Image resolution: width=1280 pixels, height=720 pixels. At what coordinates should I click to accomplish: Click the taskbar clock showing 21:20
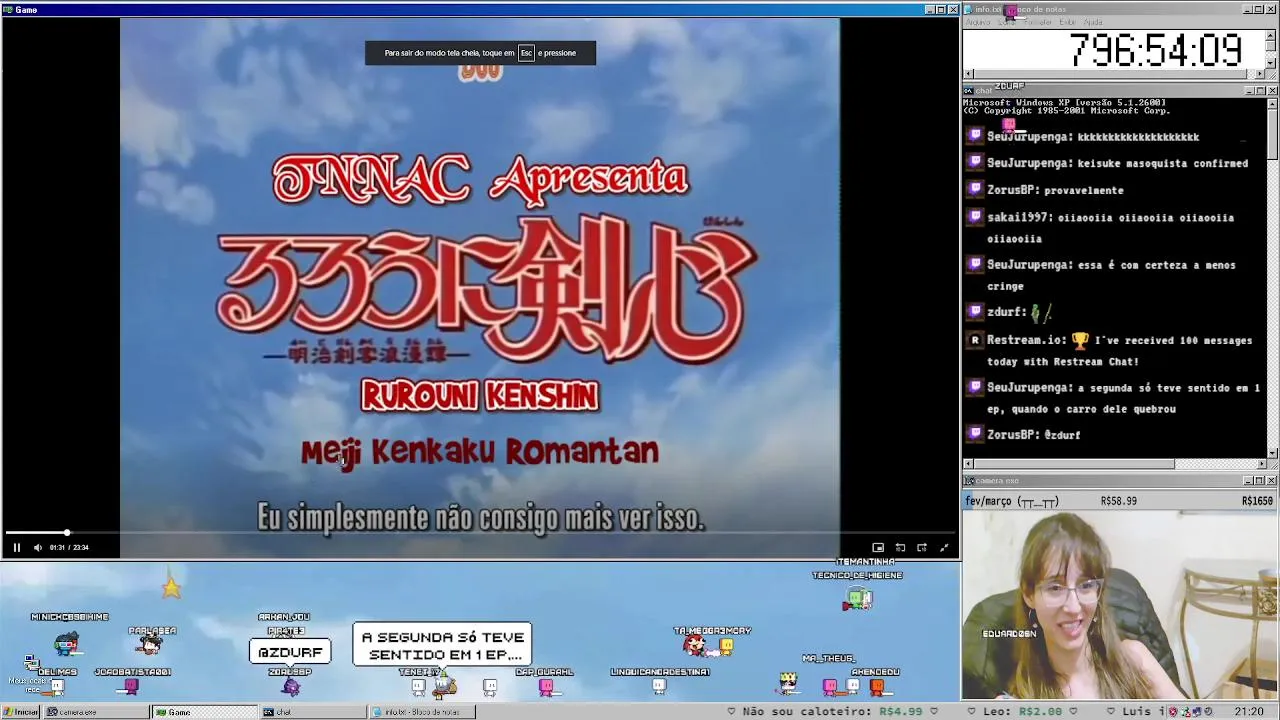(1249, 712)
